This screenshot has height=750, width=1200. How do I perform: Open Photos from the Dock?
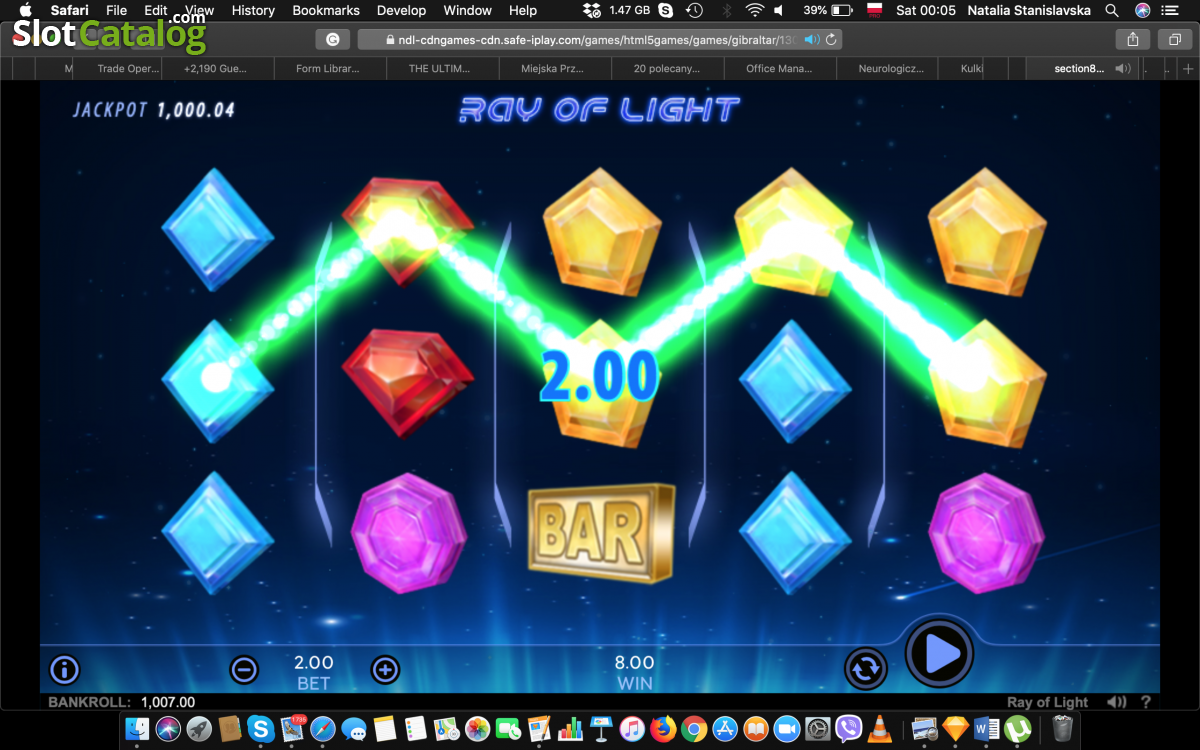(x=477, y=729)
